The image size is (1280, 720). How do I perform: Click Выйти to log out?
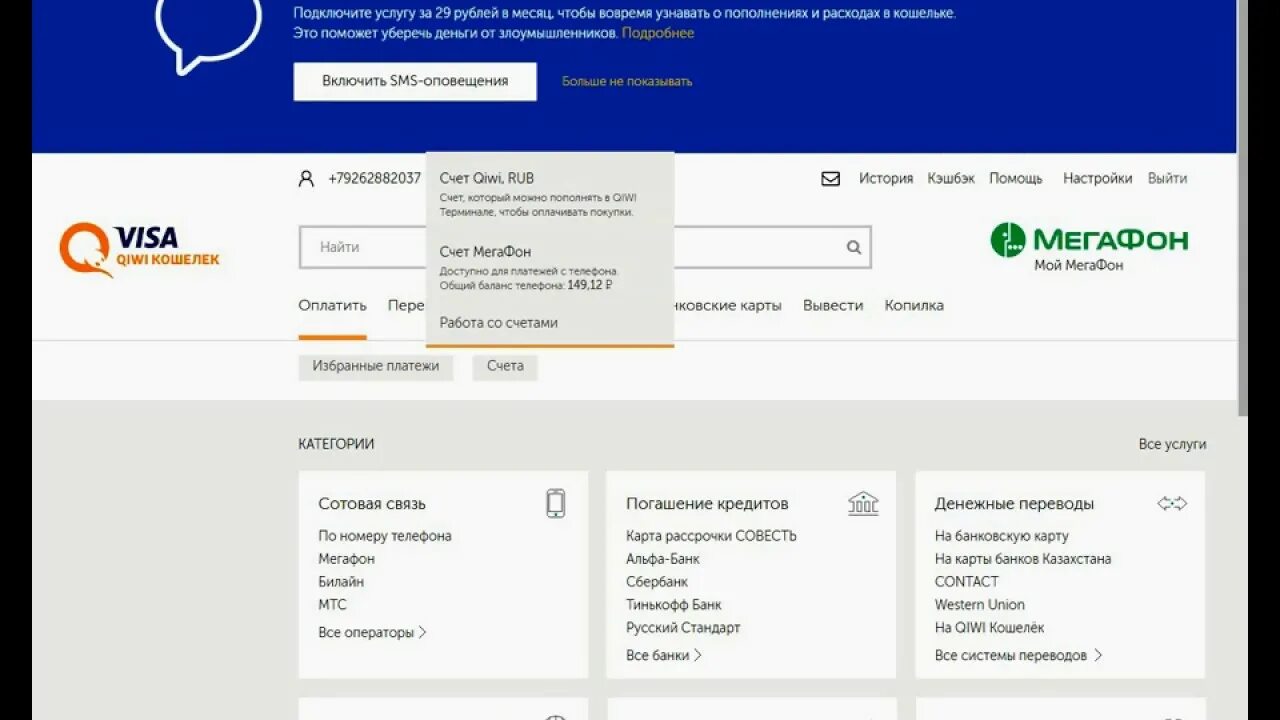coord(1168,178)
